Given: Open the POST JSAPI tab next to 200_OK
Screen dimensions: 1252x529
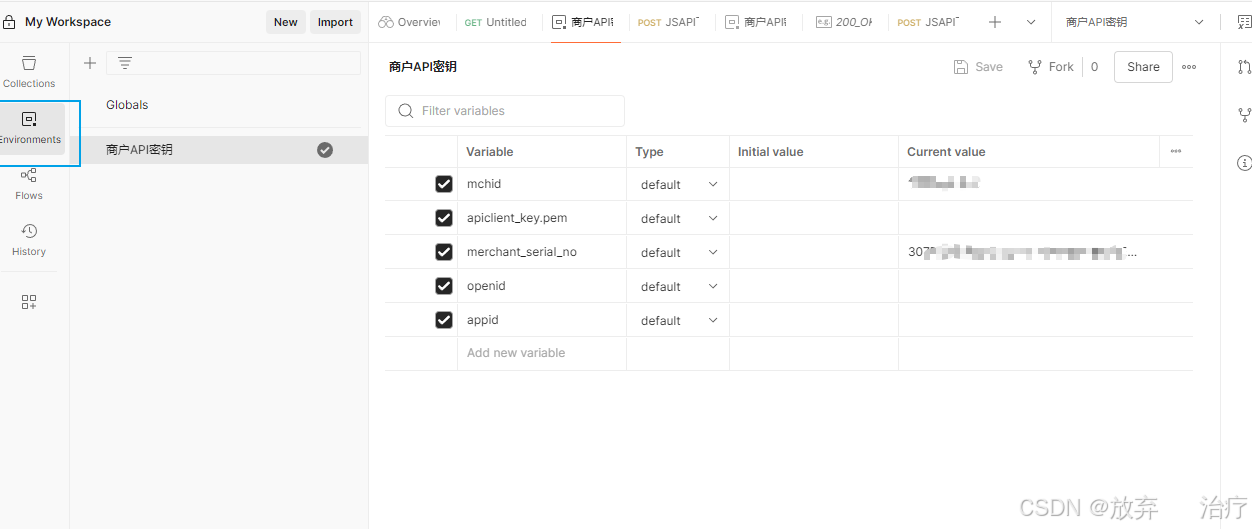Looking at the screenshot, I should point(928,22).
